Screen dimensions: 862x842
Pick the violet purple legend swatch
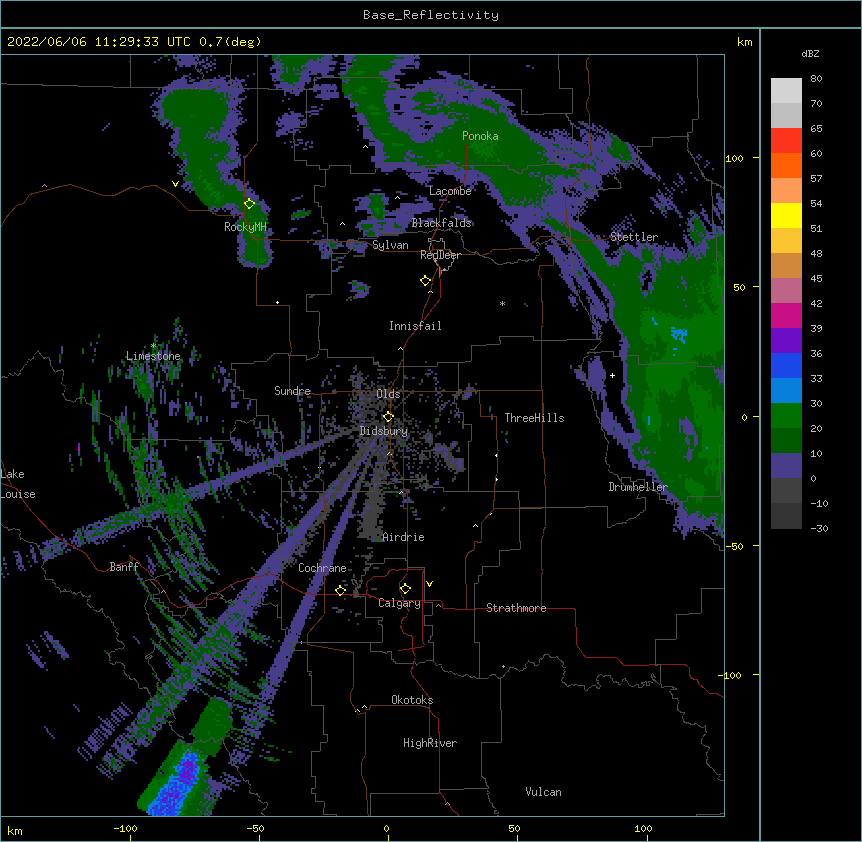pos(786,341)
